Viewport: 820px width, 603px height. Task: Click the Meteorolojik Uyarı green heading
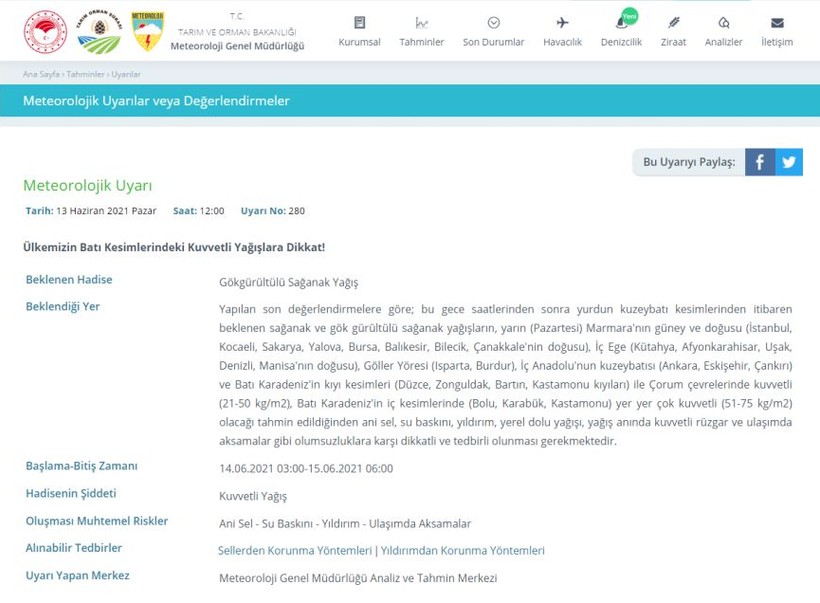point(87,186)
